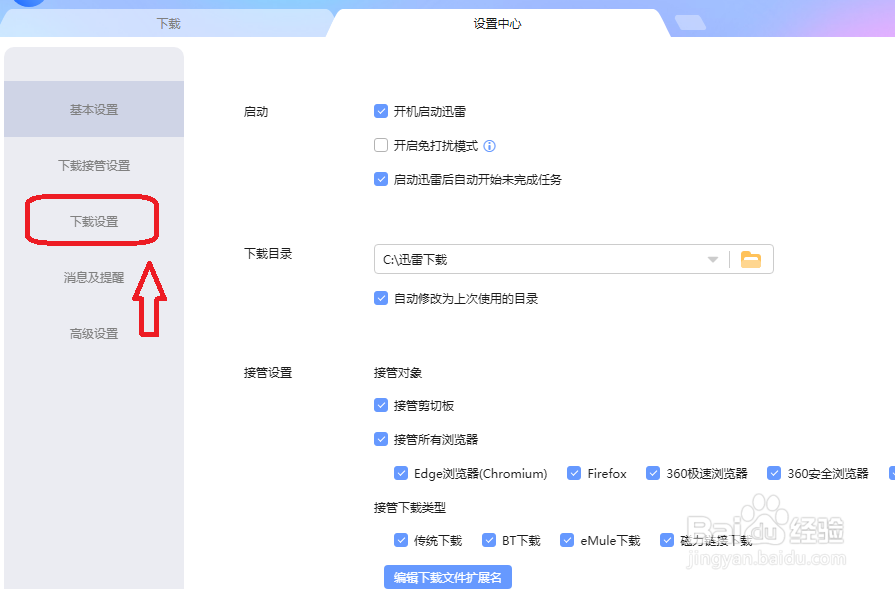
Task: Click 编辑下载文件扩展名 button
Action: [448, 577]
